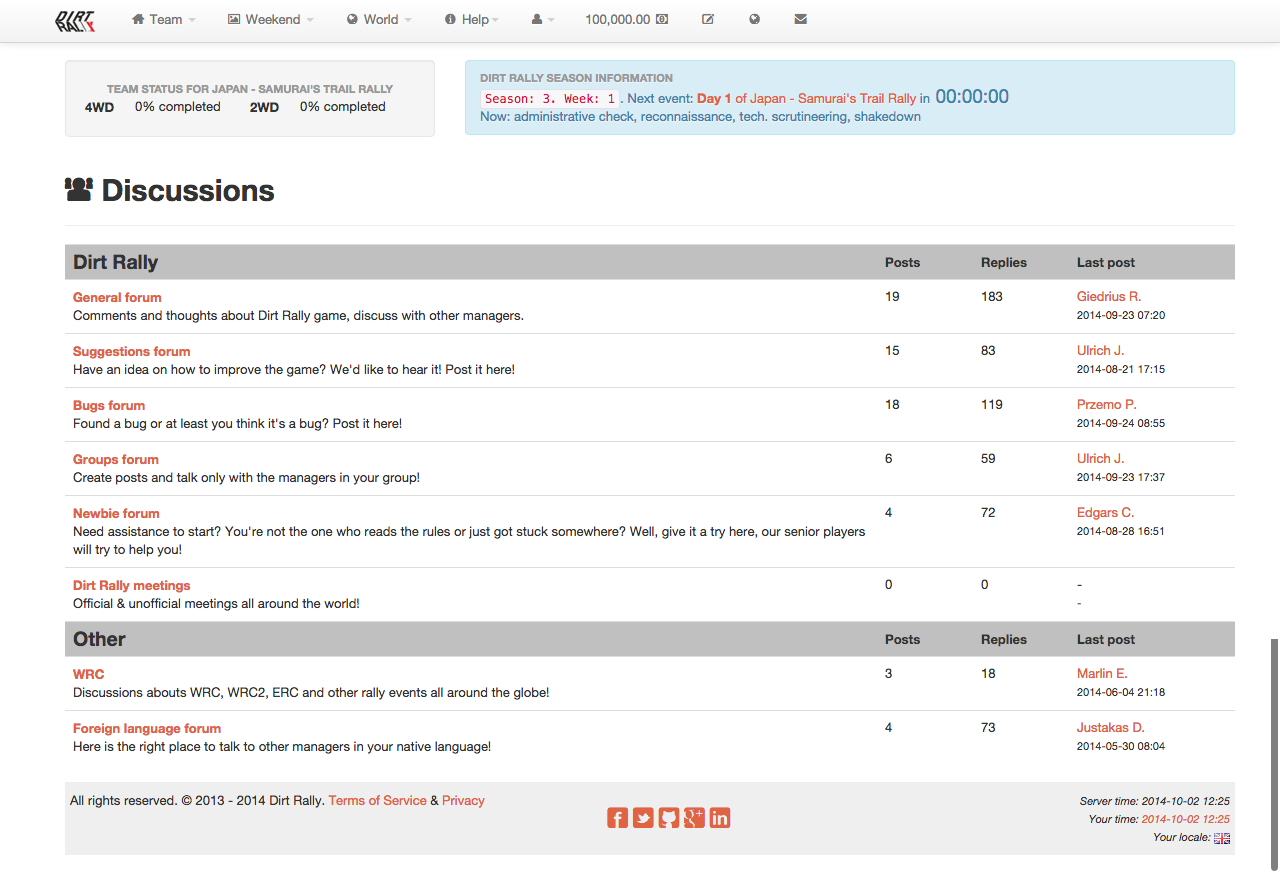Open the LinkedIn page icon
The width and height of the screenshot is (1280, 873).
click(720, 818)
